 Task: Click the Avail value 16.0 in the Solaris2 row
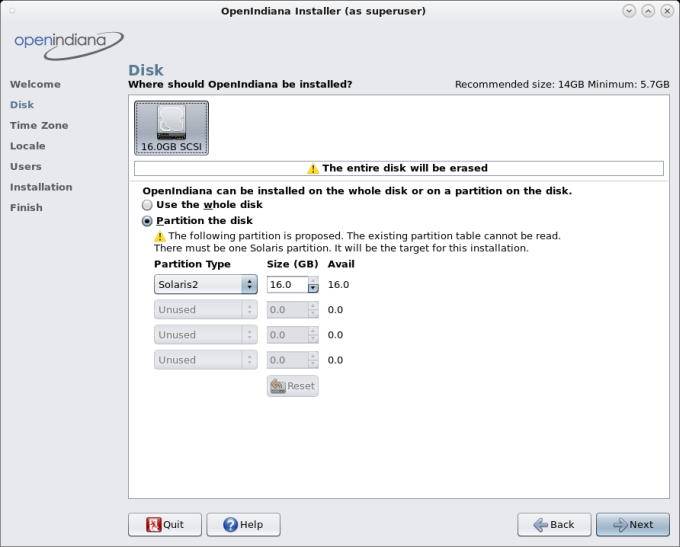pyautogui.click(x=338, y=285)
